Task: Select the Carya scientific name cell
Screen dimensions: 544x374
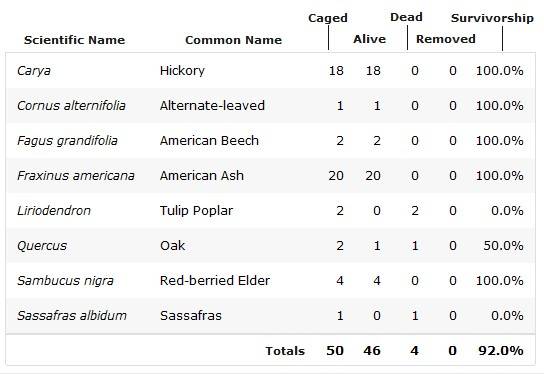Action: pyautogui.click(x=34, y=71)
